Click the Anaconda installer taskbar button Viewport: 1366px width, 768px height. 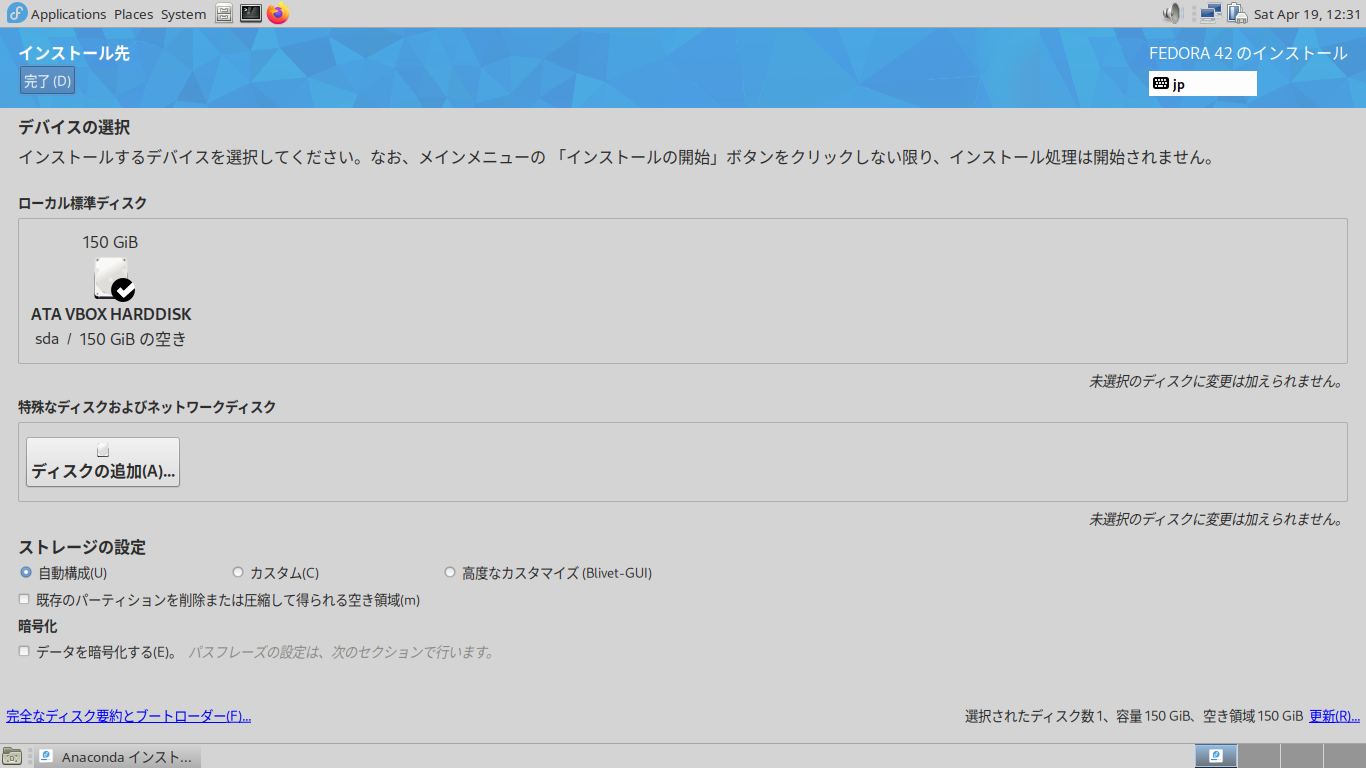tap(118, 757)
